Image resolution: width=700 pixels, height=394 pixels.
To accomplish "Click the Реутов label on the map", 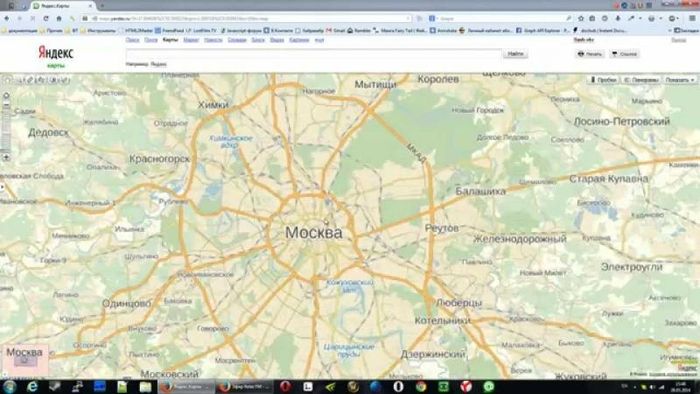I will click(442, 228).
